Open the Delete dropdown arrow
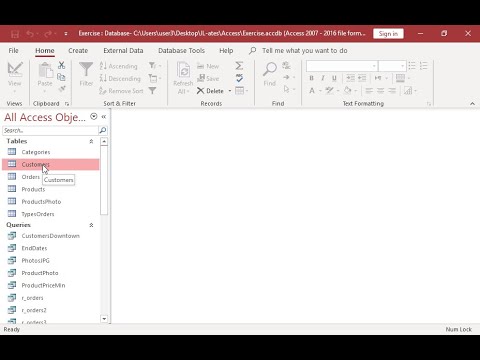The image size is (480, 360). tap(230, 91)
